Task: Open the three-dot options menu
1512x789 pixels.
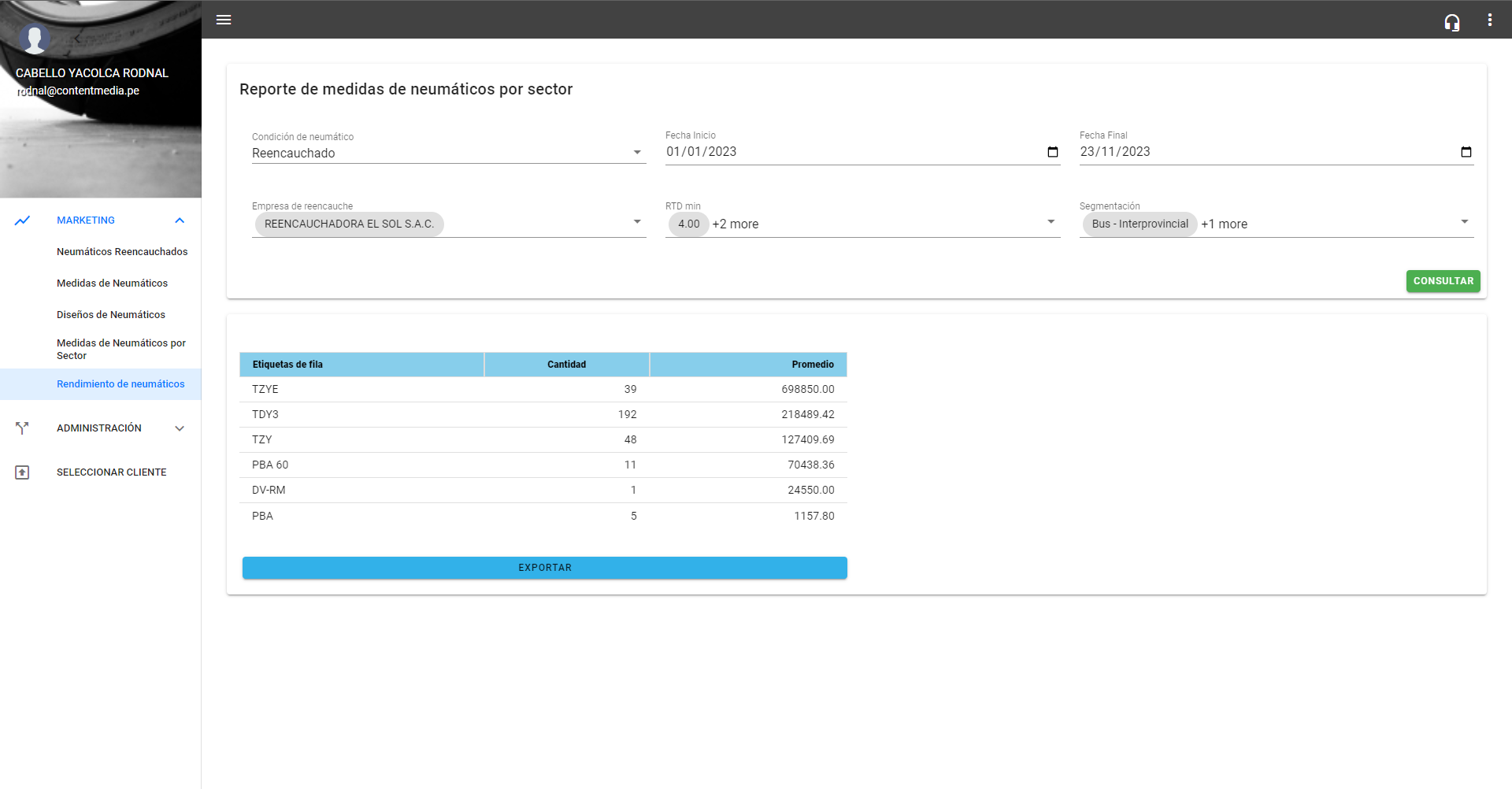Action: [x=1489, y=20]
